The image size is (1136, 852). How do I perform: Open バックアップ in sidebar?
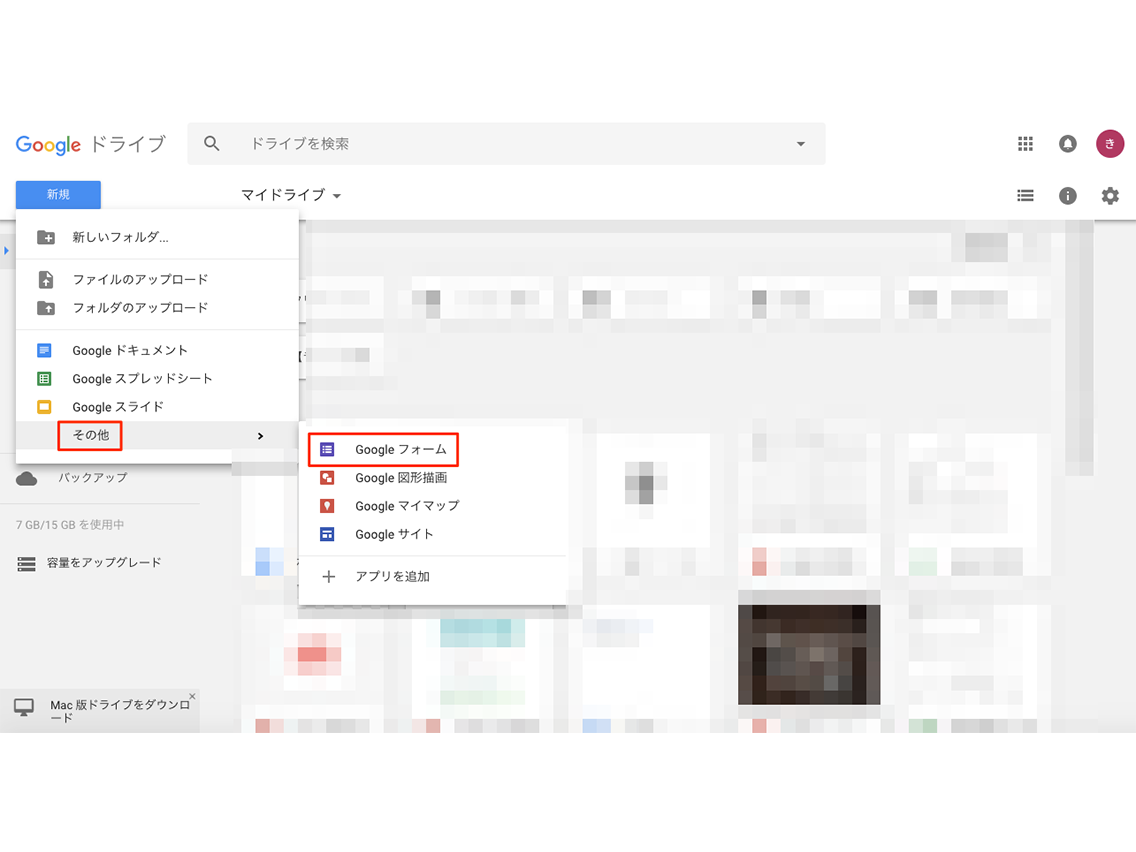(x=93, y=477)
